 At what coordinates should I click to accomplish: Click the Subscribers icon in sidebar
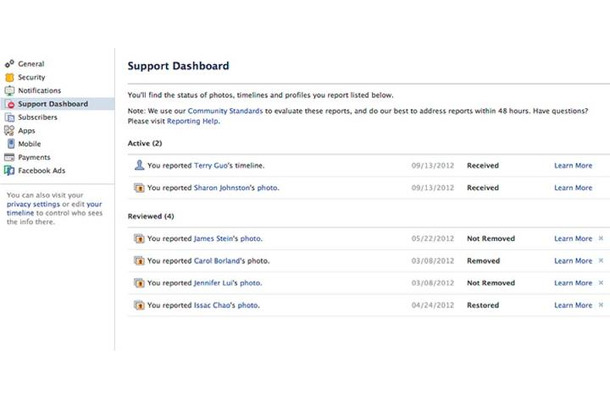pyautogui.click(x=9, y=117)
